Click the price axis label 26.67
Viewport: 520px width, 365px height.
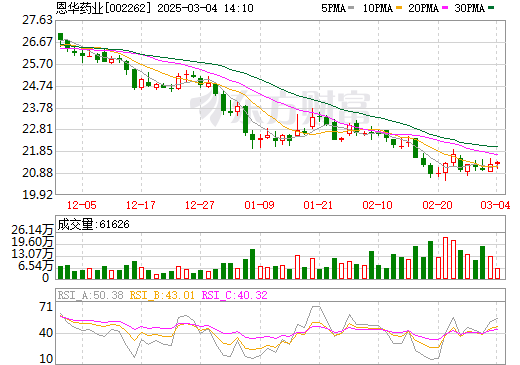37,42
